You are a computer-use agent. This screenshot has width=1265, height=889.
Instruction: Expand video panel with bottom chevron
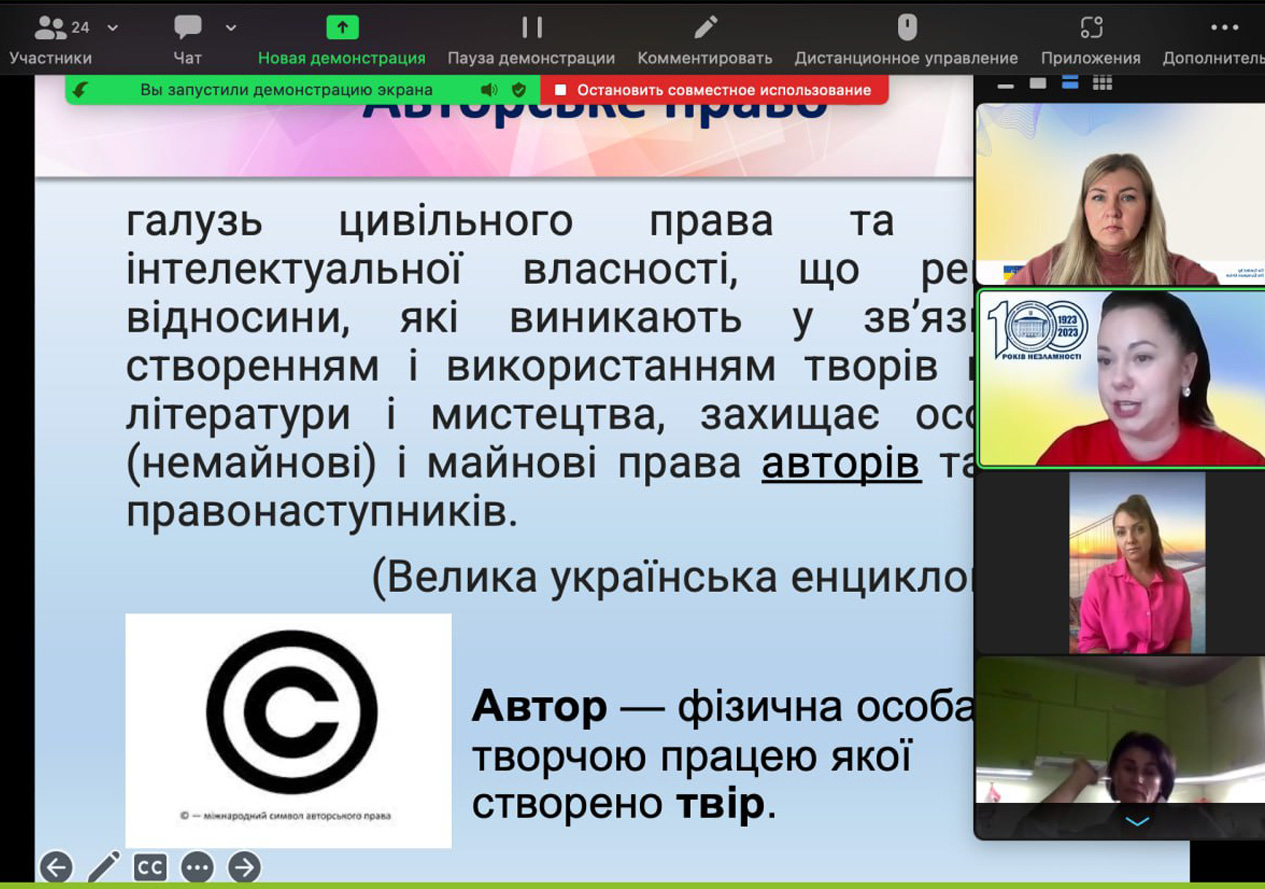pos(1137,822)
